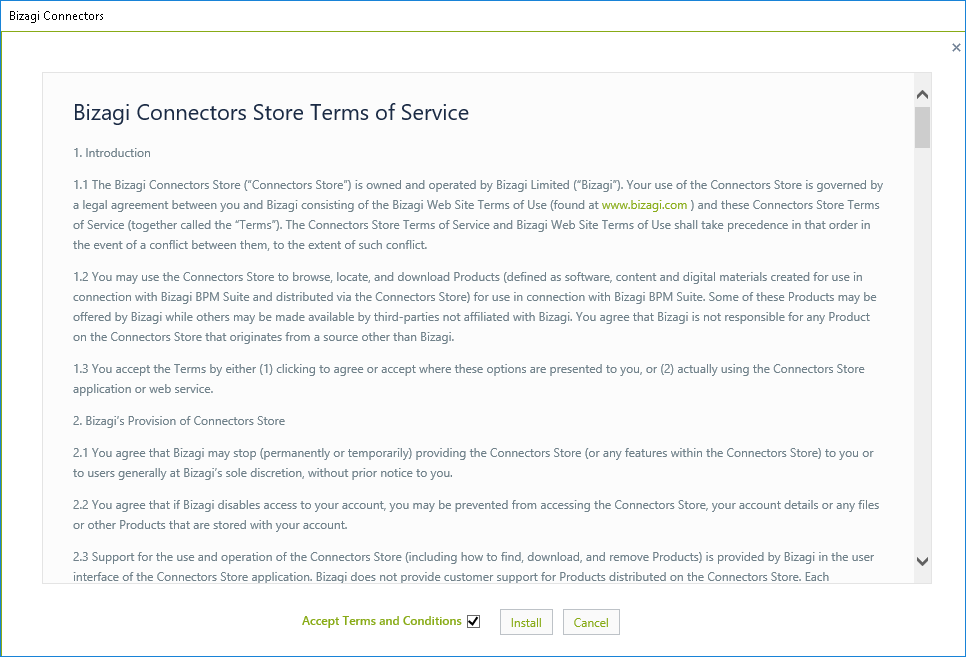Screen dimensions: 966x657
Task: Click the Accept Terms and Conditions label
Action: point(381,621)
